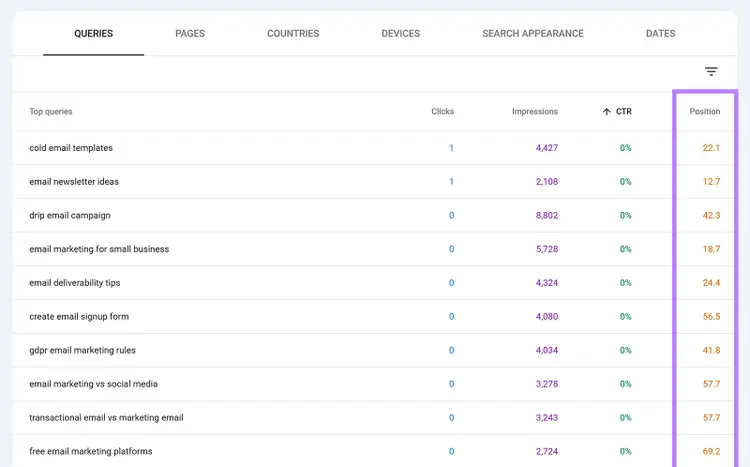Select the 'email deliverability tips' query

click(75, 283)
